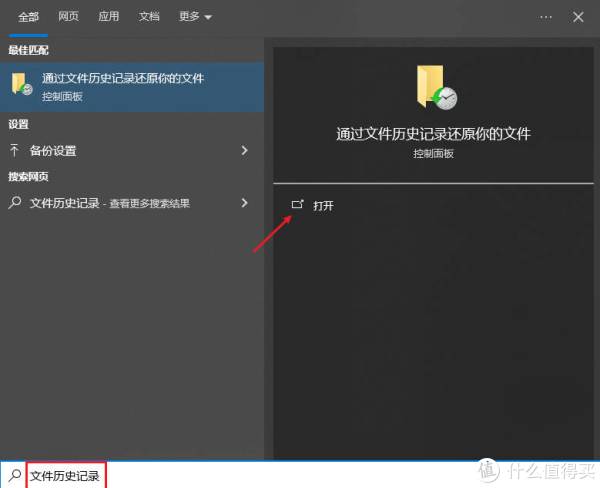Click the large File History icon in preview pane
600x488 pixels.
[435, 87]
